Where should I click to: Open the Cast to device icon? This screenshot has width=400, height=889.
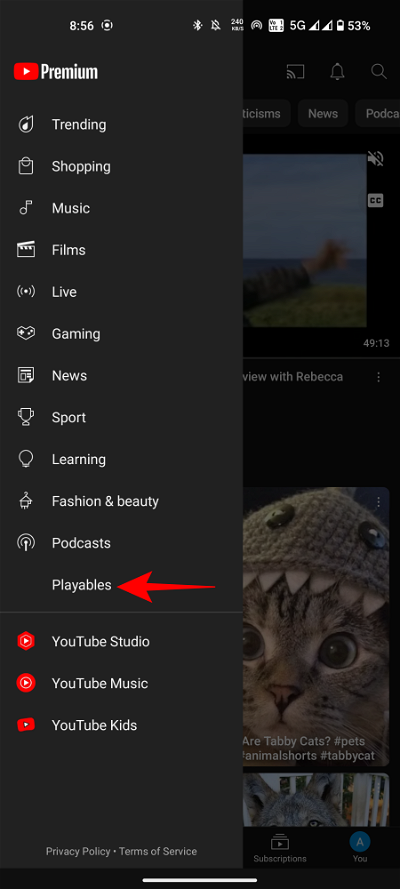click(295, 72)
